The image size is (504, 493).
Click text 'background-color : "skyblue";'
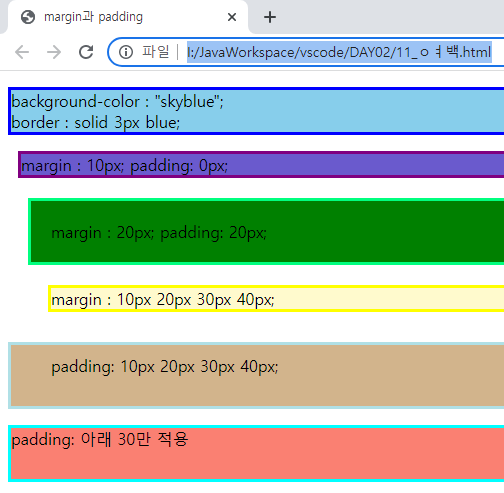click(x=118, y=101)
